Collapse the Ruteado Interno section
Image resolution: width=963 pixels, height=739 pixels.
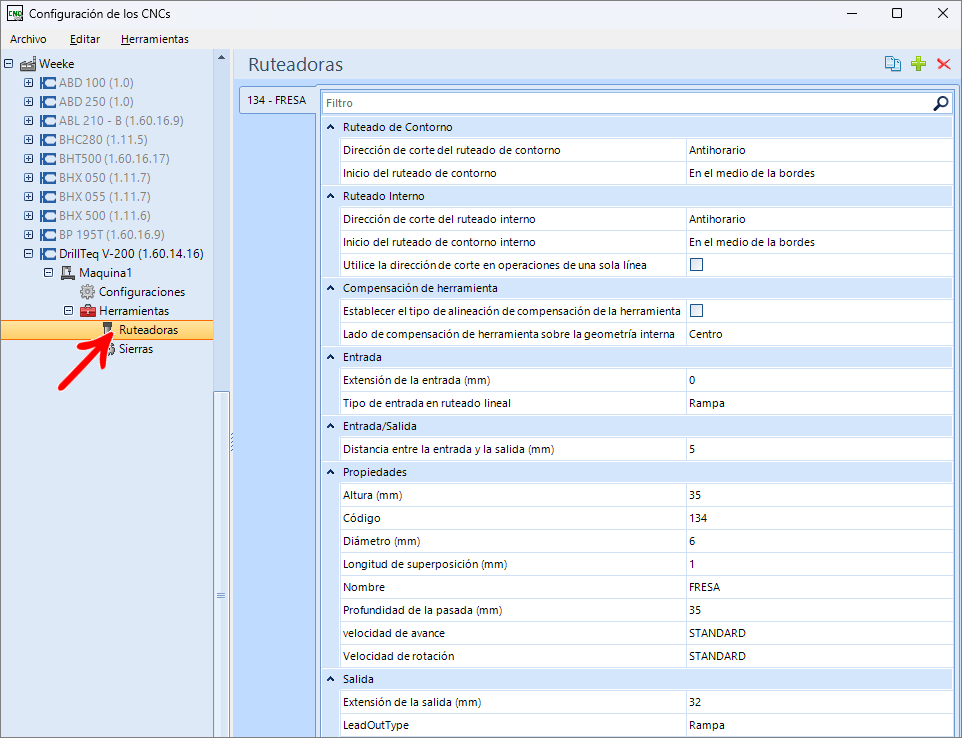pos(331,196)
